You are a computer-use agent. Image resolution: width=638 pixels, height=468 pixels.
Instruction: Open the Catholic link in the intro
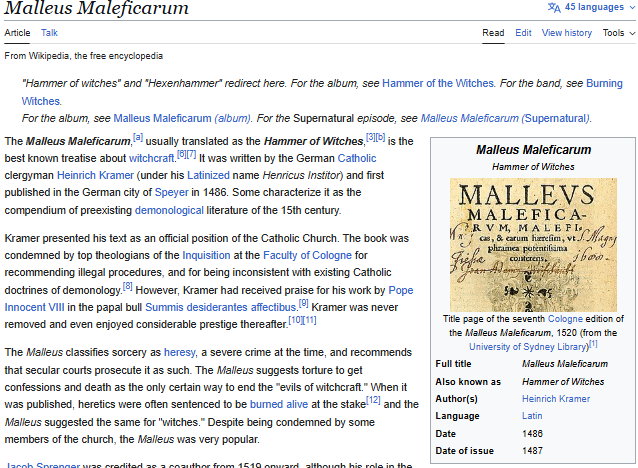tap(357, 158)
